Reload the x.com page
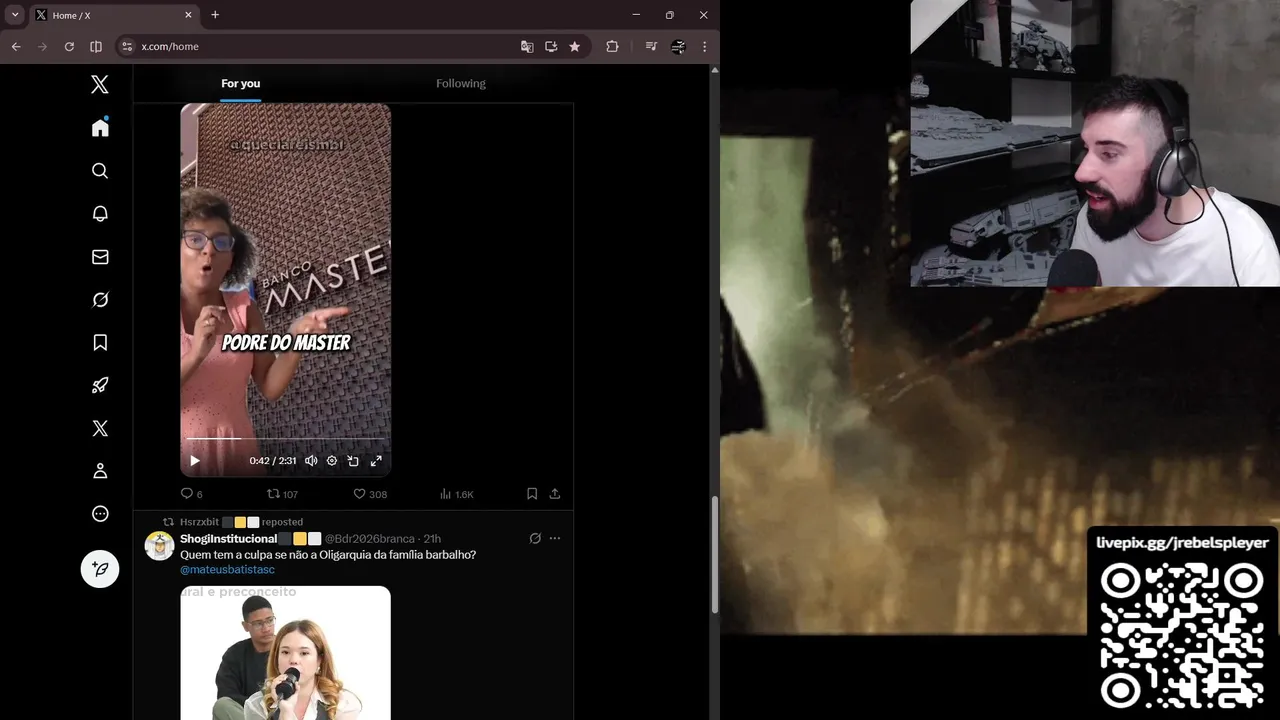 point(69,46)
